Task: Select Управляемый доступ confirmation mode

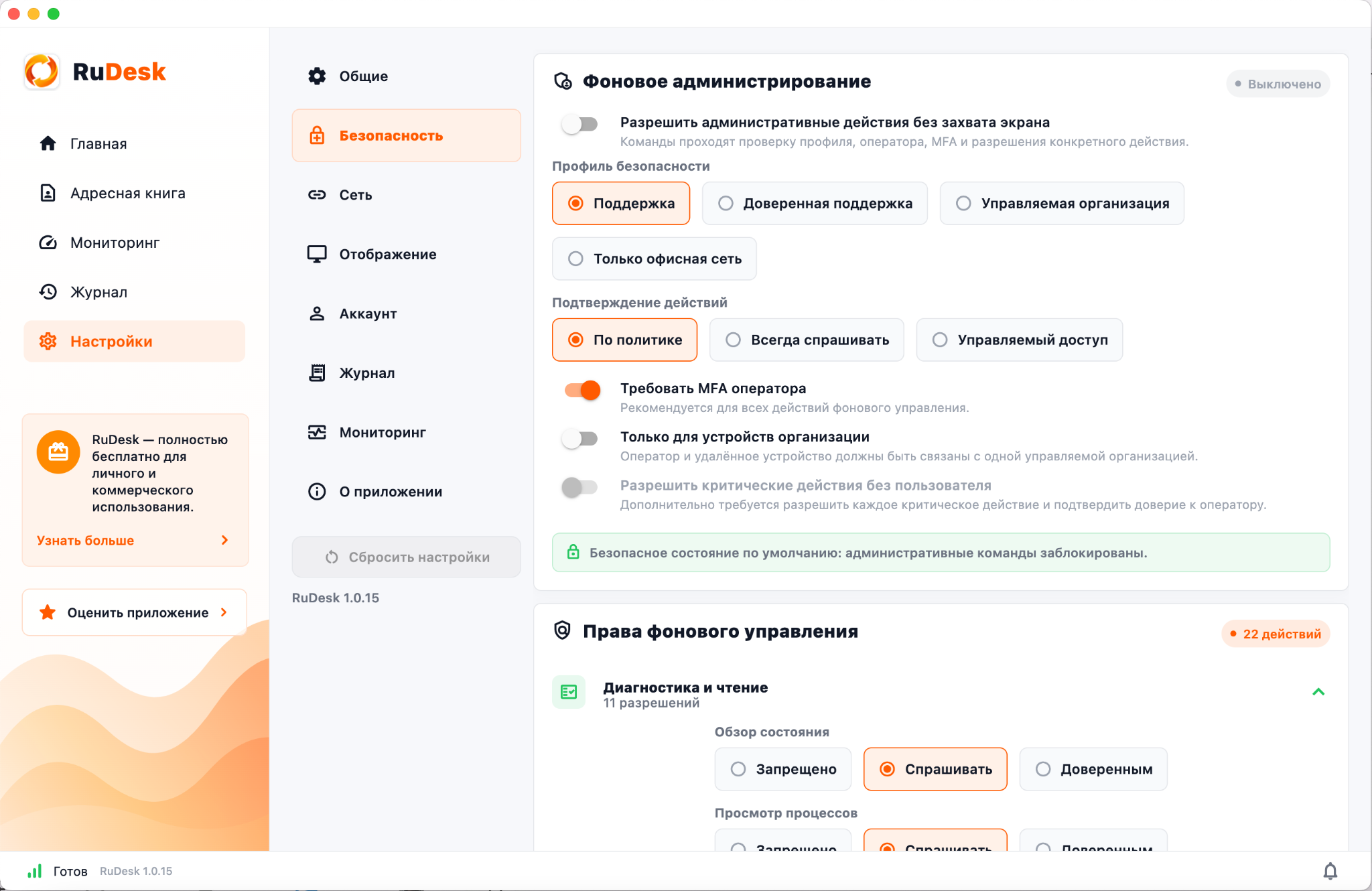Action: click(1020, 340)
